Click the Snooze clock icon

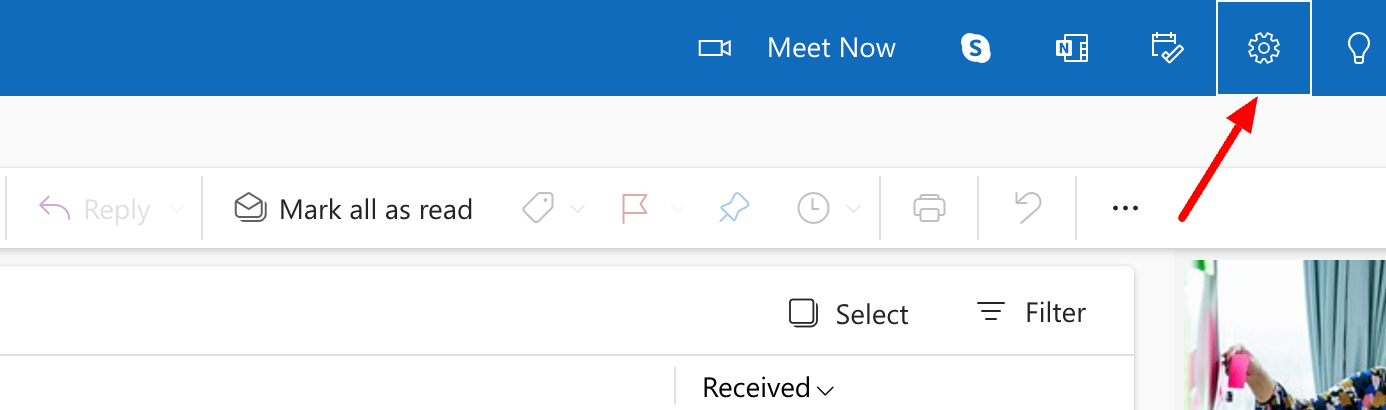coord(813,208)
